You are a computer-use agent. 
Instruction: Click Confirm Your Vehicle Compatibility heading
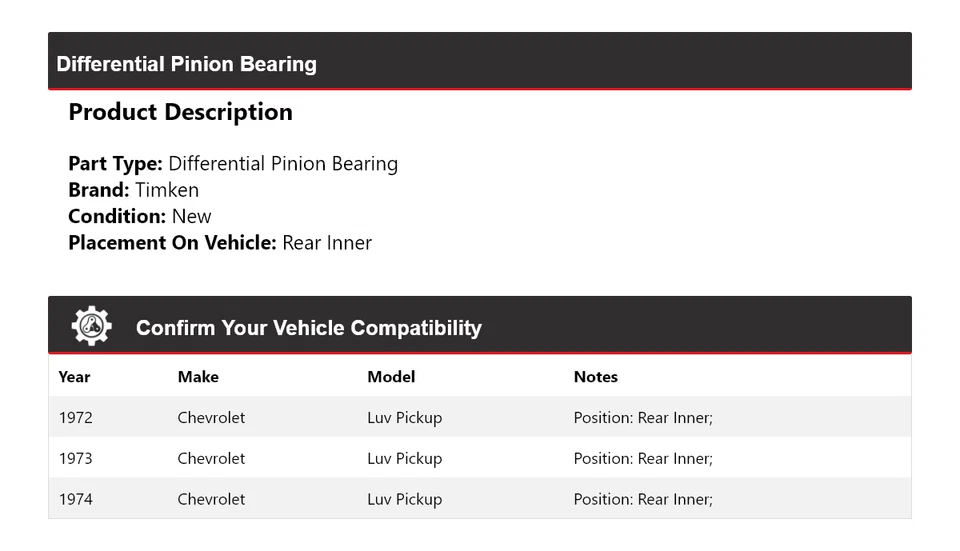click(308, 328)
